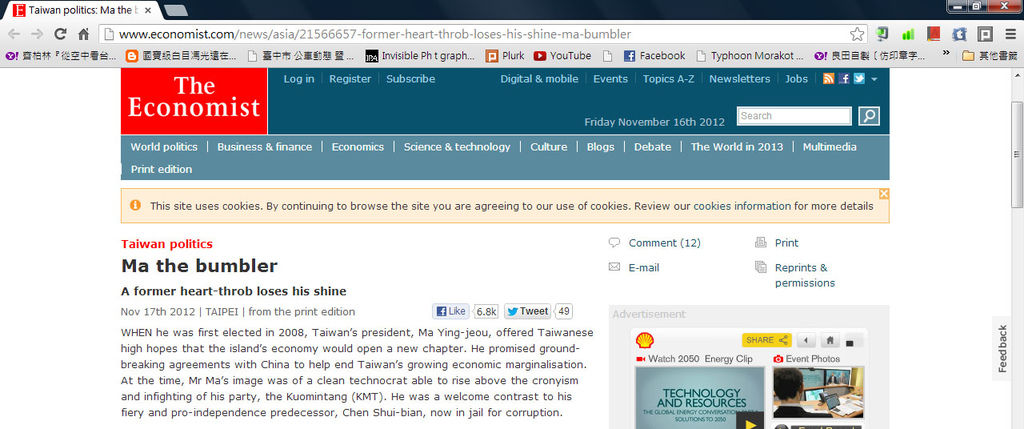The image size is (1024, 429).
Task: Open the Topics A-Z link
Action: [668, 79]
